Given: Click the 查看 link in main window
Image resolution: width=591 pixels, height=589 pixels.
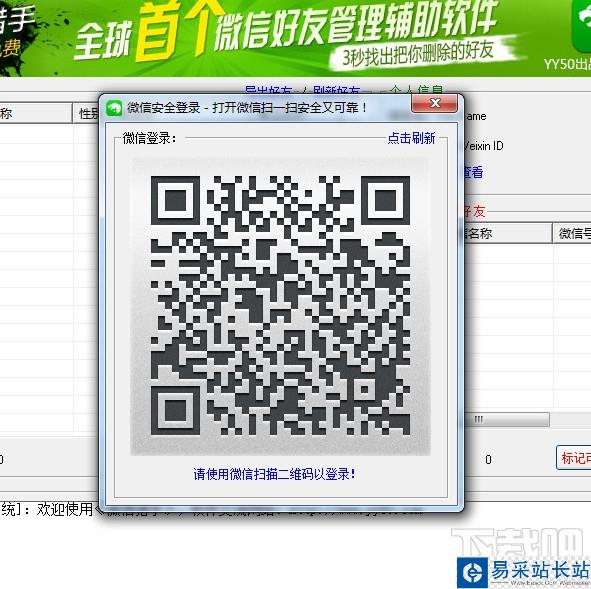Looking at the screenshot, I should [x=473, y=172].
